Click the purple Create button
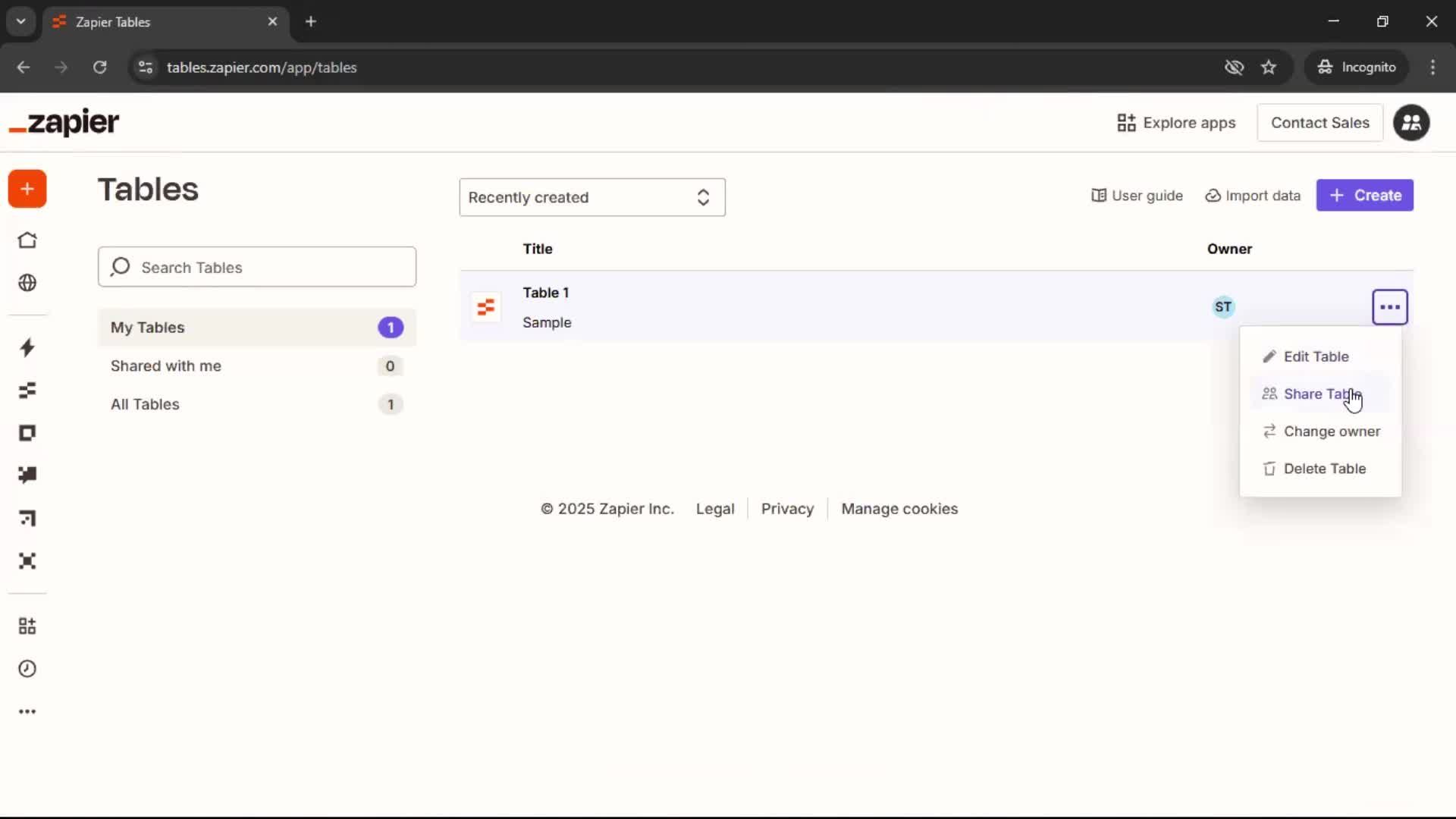The image size is (1456, 819). [x=1365, y=196]
